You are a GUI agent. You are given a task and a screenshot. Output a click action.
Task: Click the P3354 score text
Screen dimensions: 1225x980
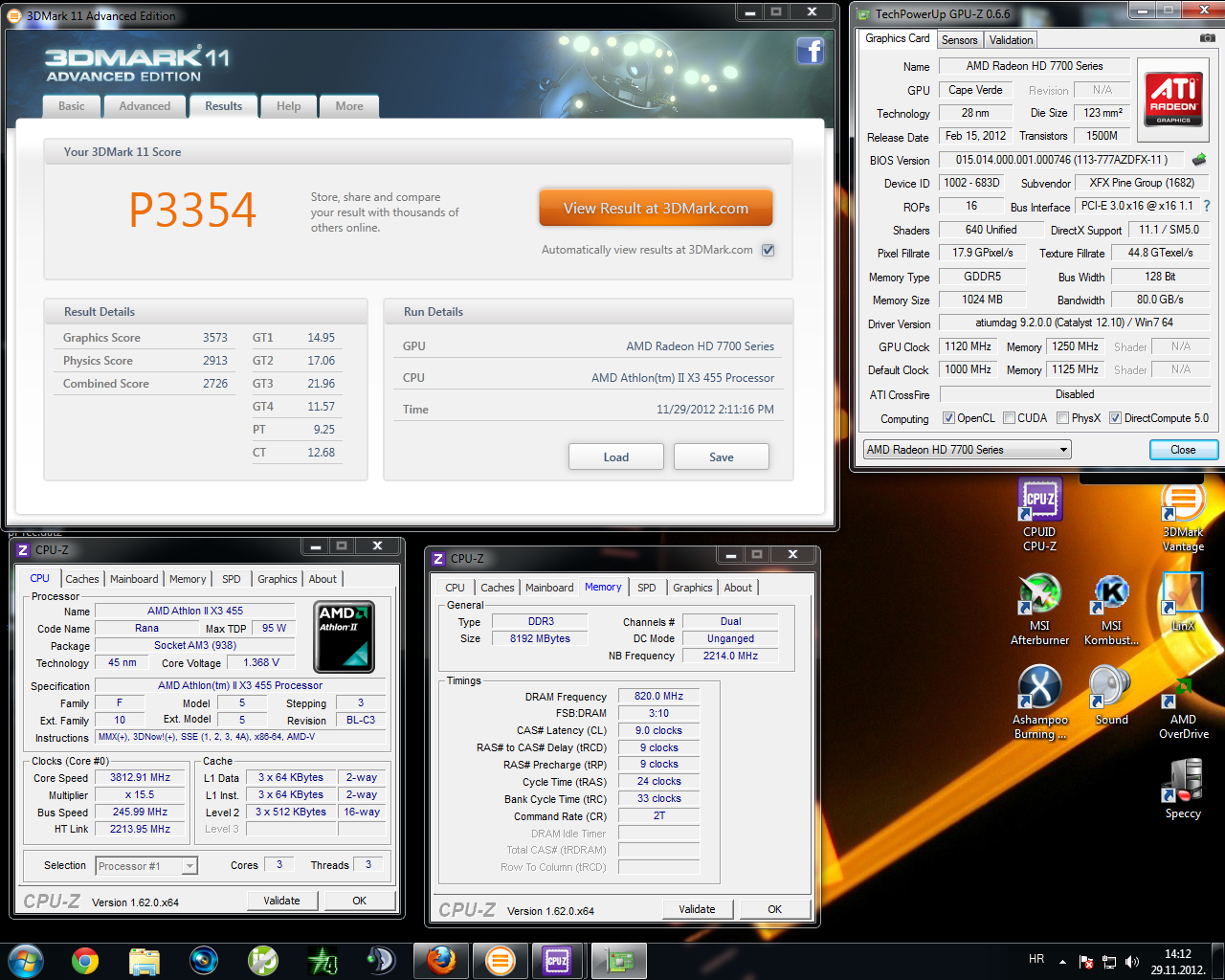tap(192, 210)
